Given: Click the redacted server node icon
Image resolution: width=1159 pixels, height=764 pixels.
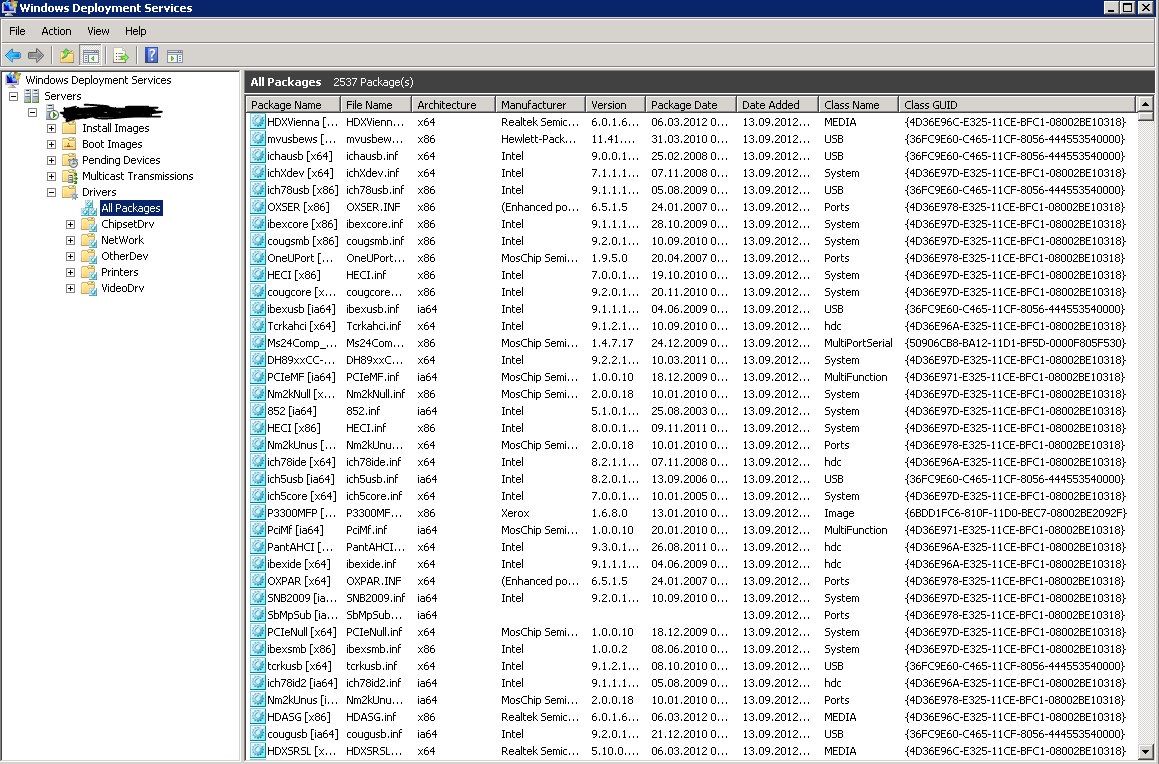Looking at the screenshot, I should pos(52,112).
